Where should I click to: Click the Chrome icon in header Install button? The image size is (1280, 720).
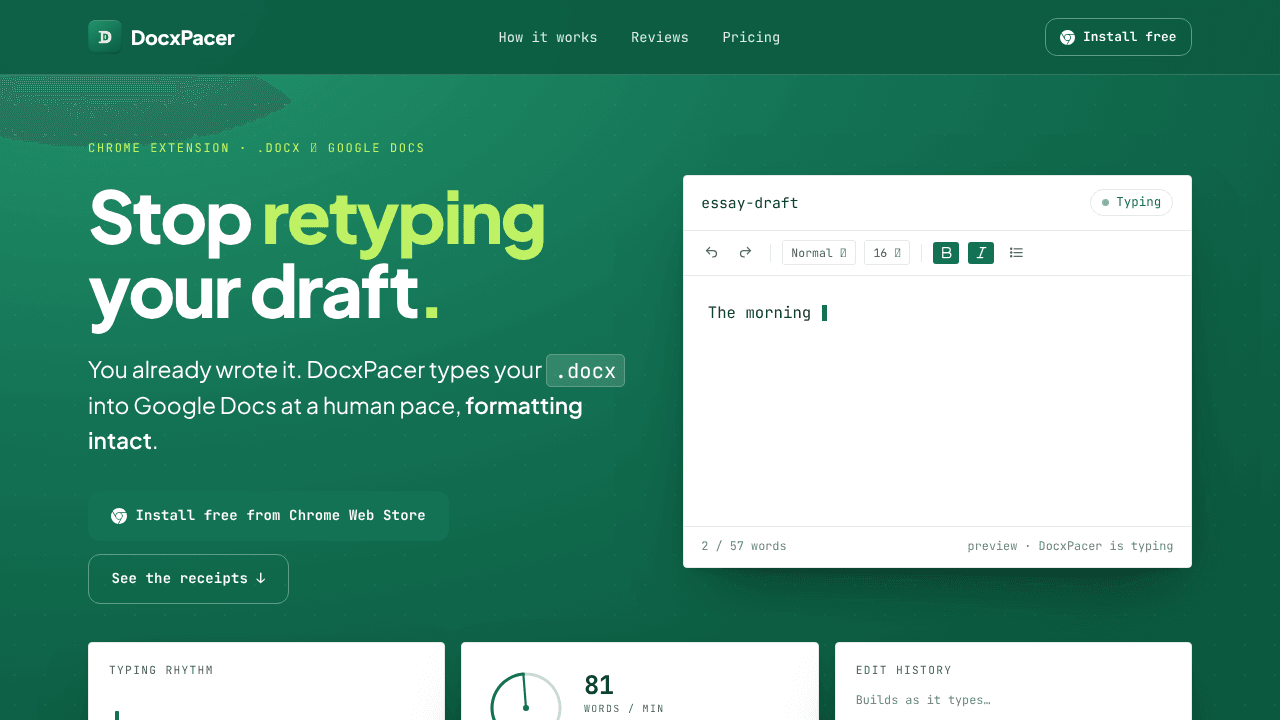[x=1067, y=37]
